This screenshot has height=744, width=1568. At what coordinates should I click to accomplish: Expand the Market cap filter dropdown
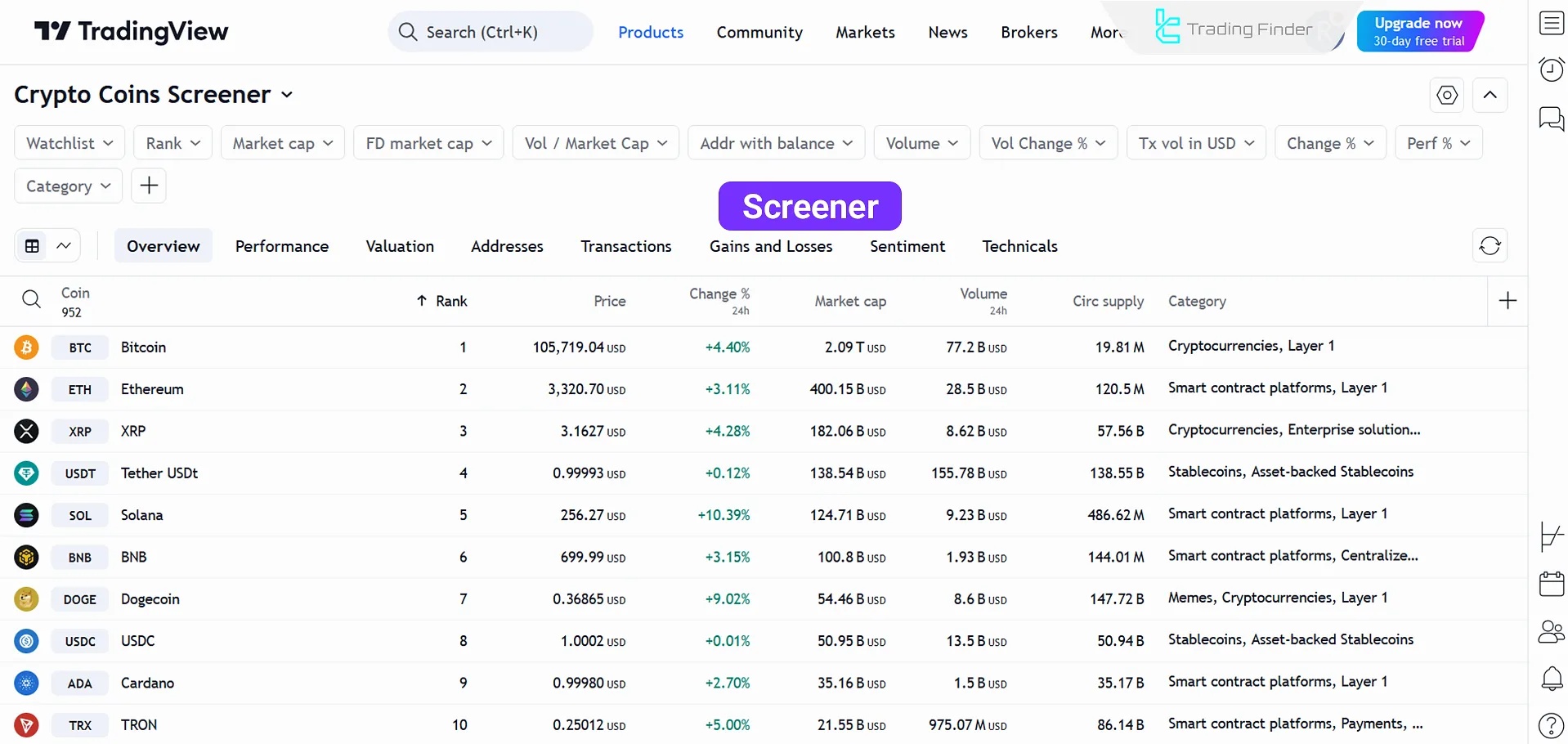pyautogui.click(x=283, y=143)
